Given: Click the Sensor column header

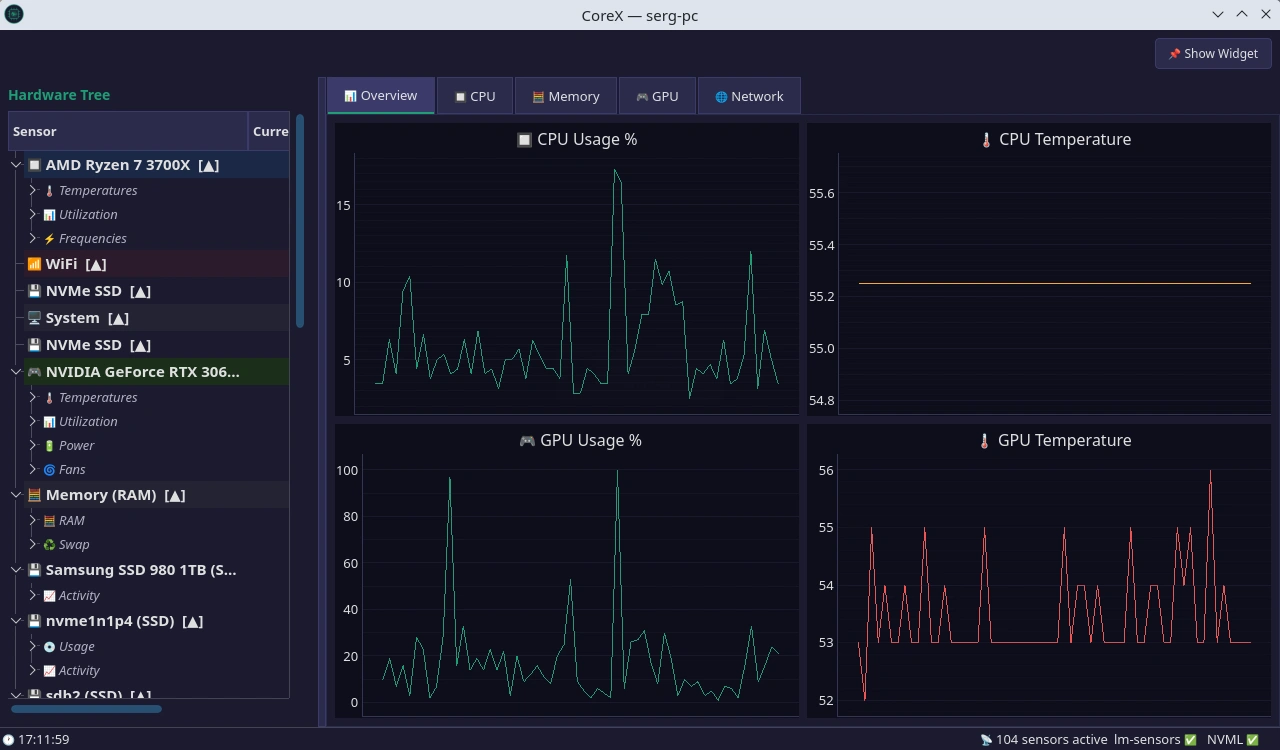Looking at the screenshot, I should [x=127, y=131].
